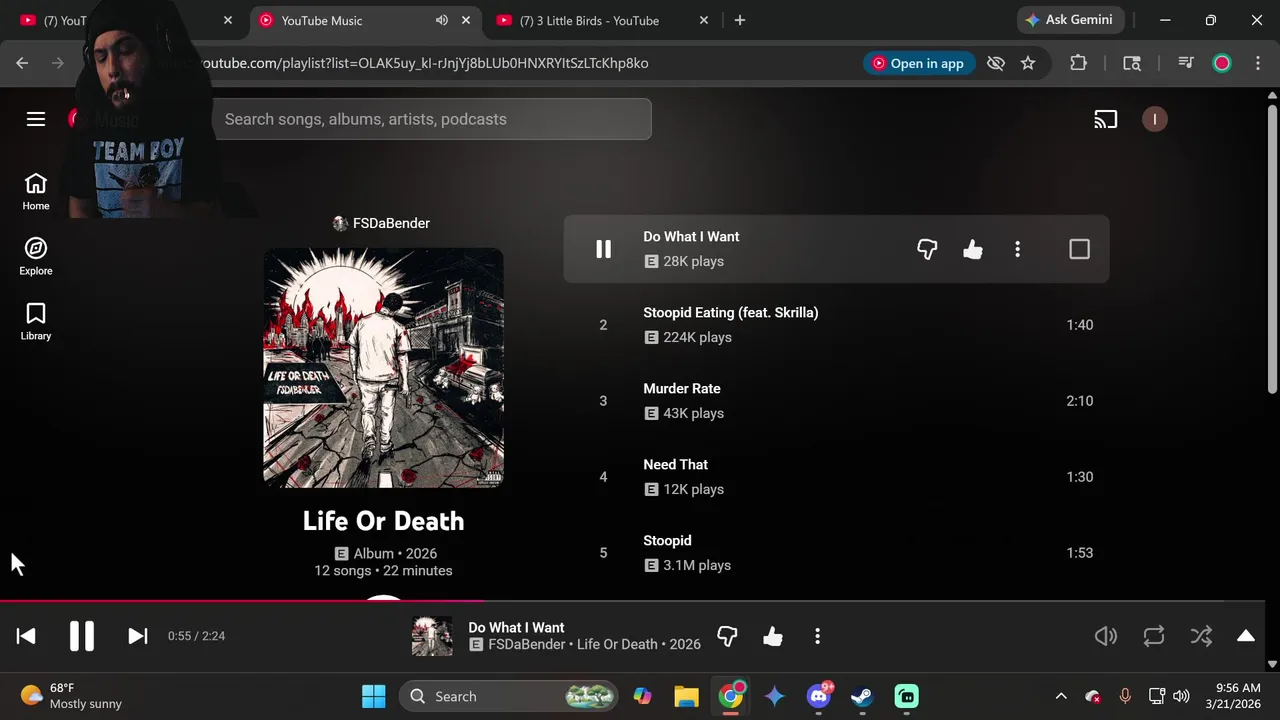Click the browser profile circle icon

coord(1222,63)
